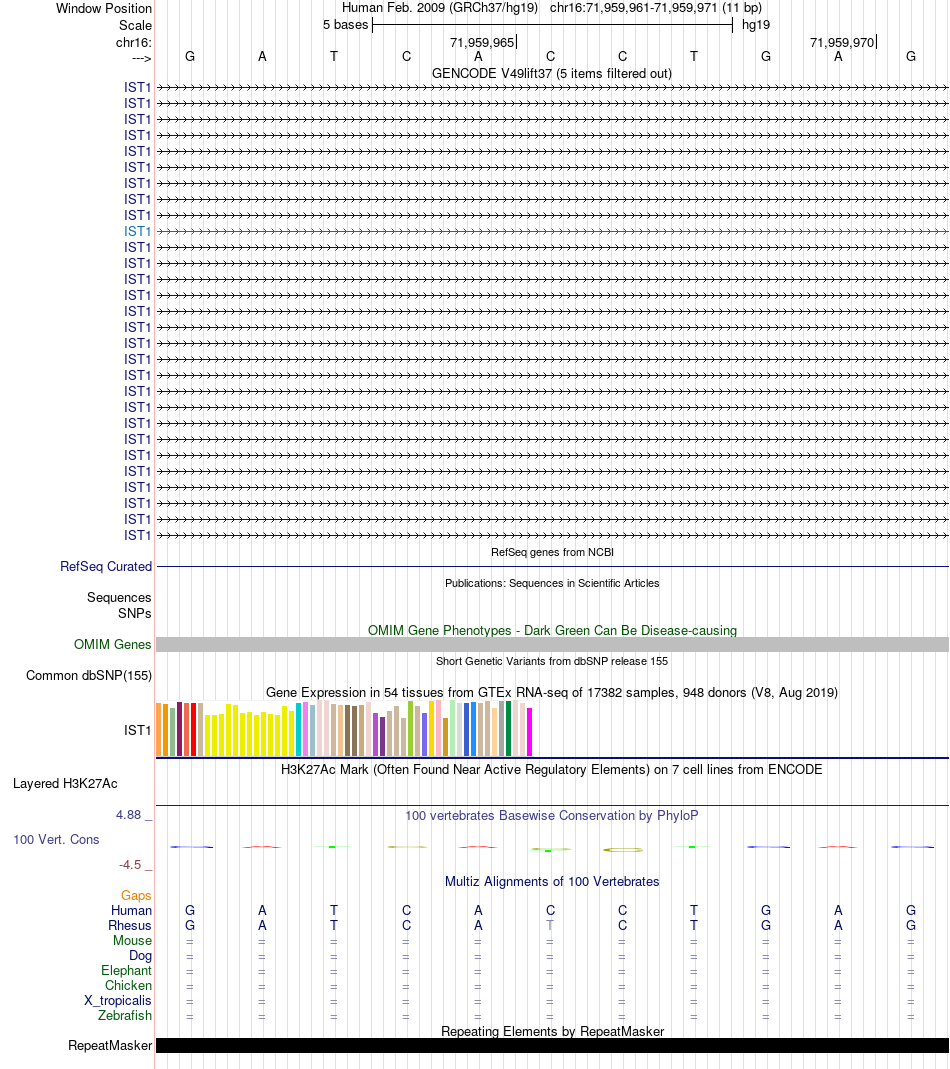Click the Dog species label
950x1069 pixels.
coord(140,956)
